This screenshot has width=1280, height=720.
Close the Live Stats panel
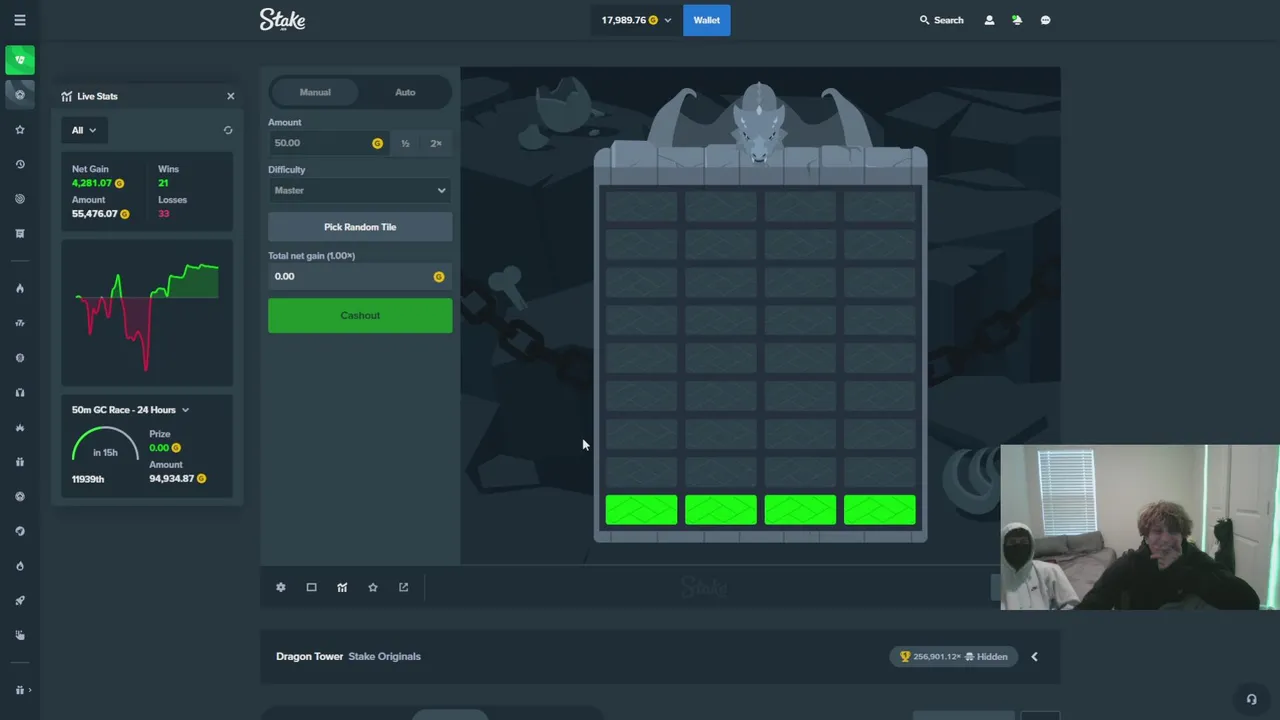pos(231,96)
